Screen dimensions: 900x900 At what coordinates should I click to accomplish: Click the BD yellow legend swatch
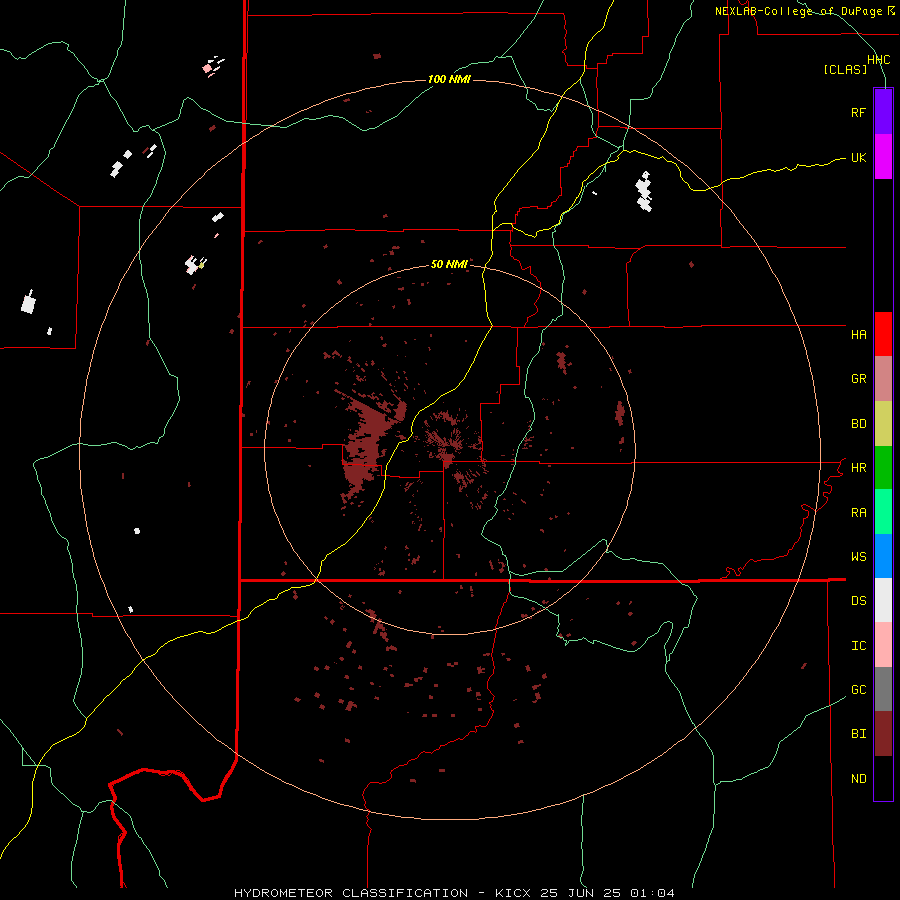[883, 424]
